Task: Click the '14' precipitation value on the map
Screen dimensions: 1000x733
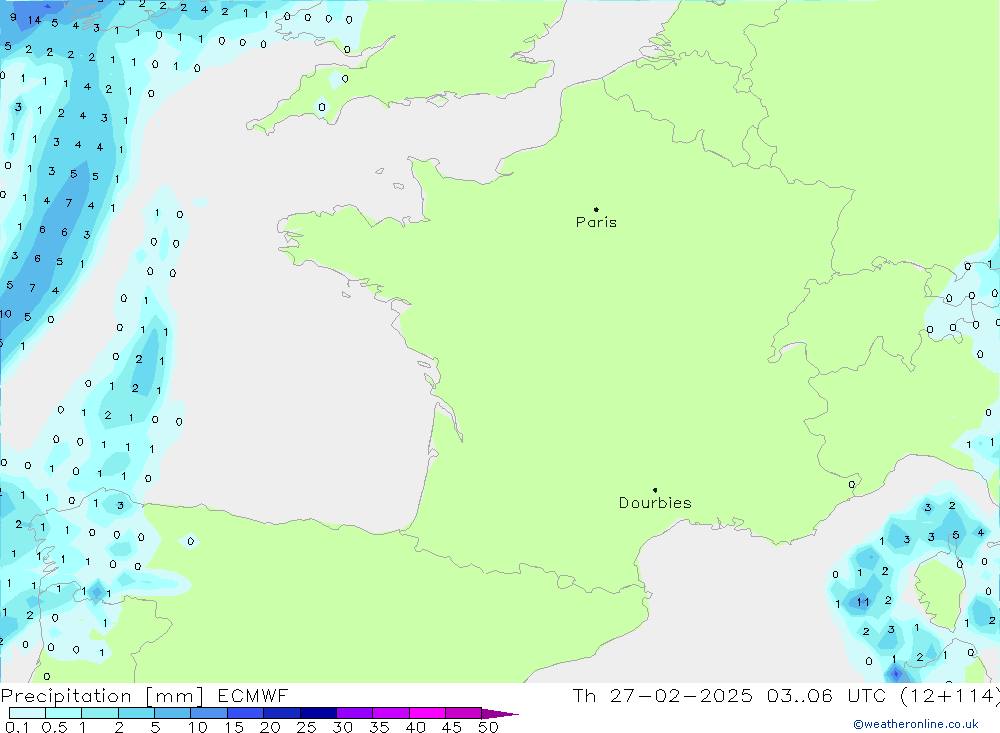Action: click(34, 20)
